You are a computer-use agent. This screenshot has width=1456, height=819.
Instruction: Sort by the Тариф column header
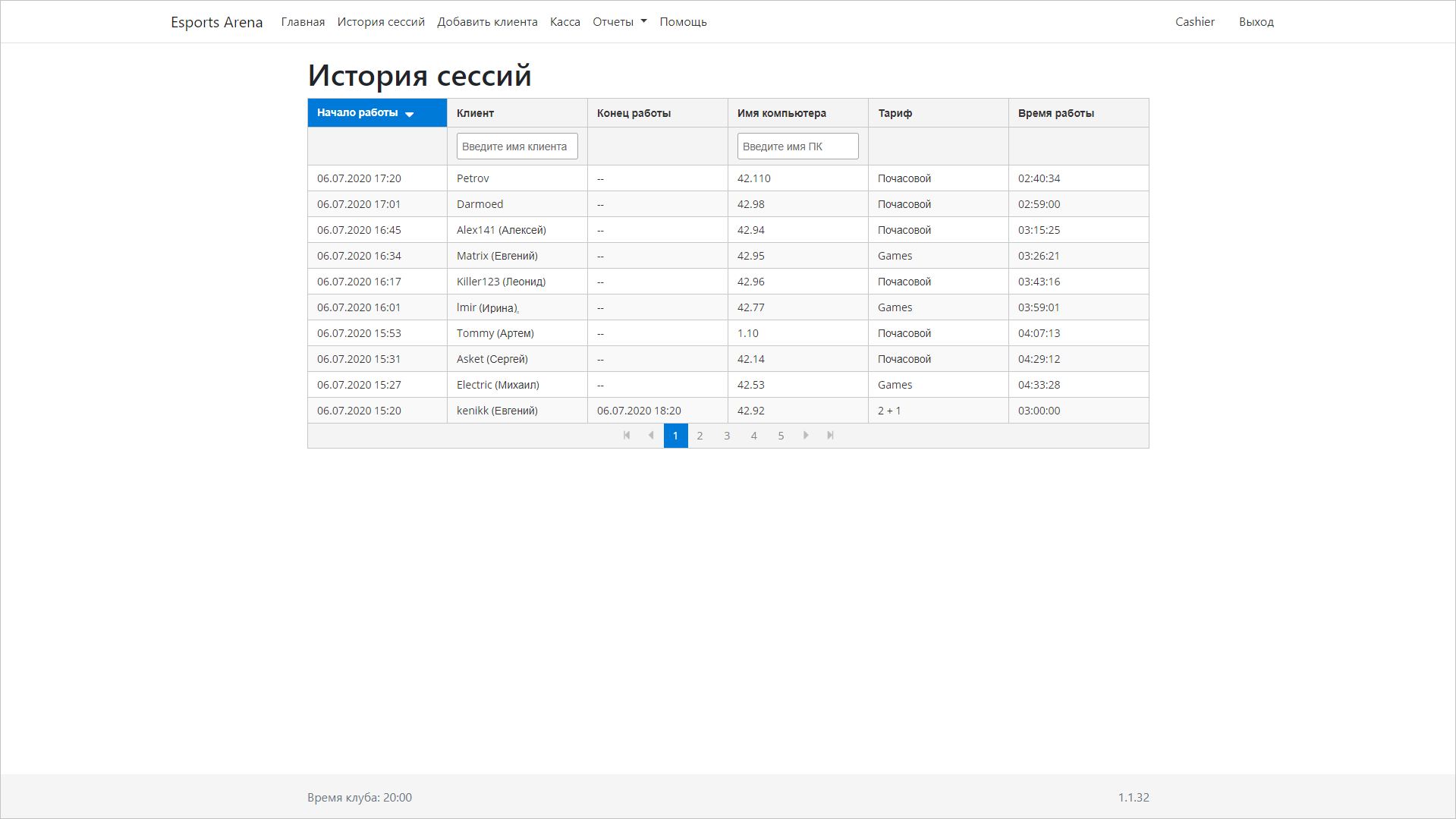tap(895, 113)
